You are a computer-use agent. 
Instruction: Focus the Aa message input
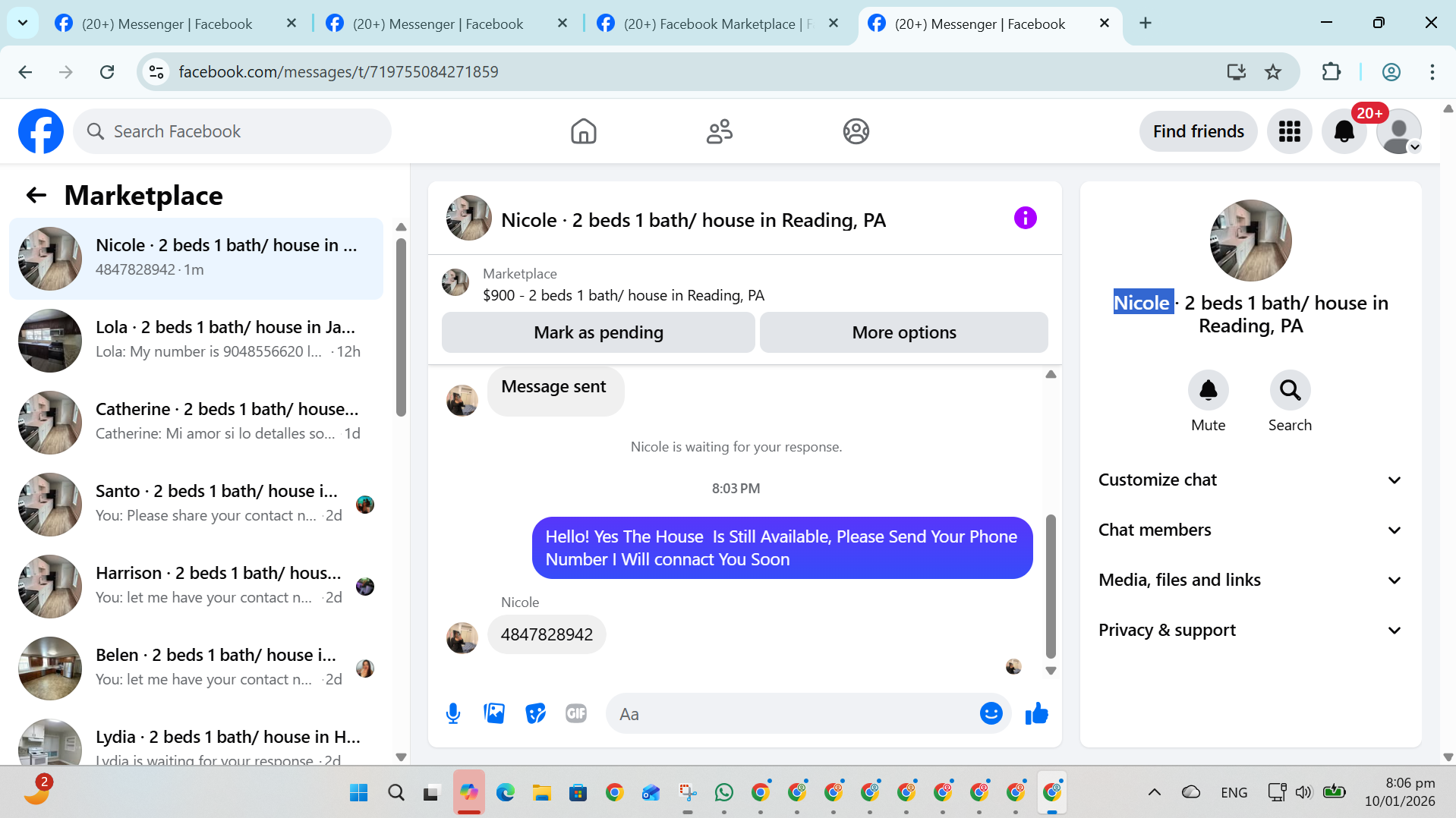pyautogui.click(x=795, y=713)
